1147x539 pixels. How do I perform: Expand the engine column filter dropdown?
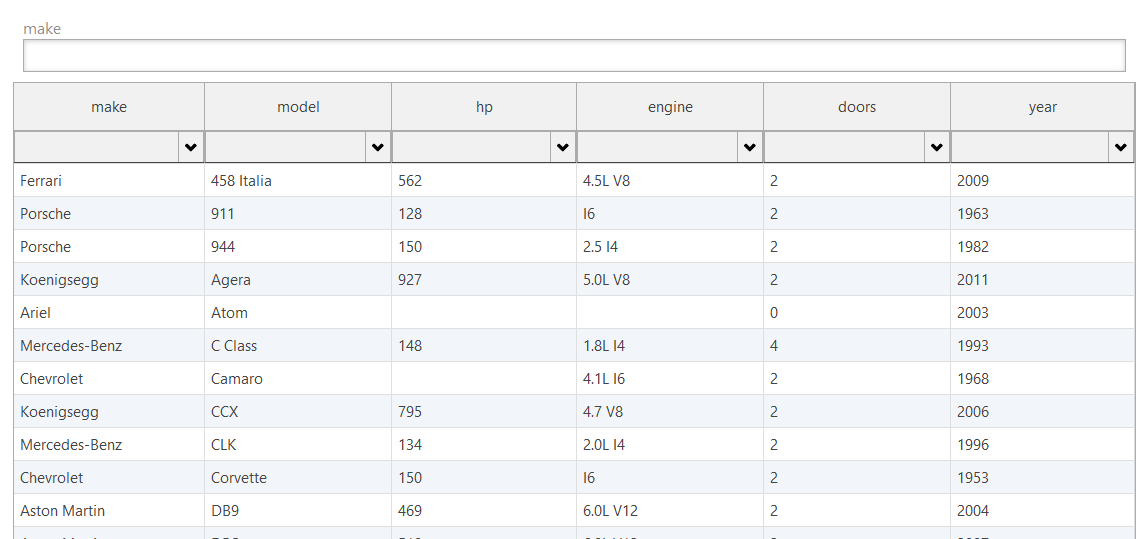point(749,148)
